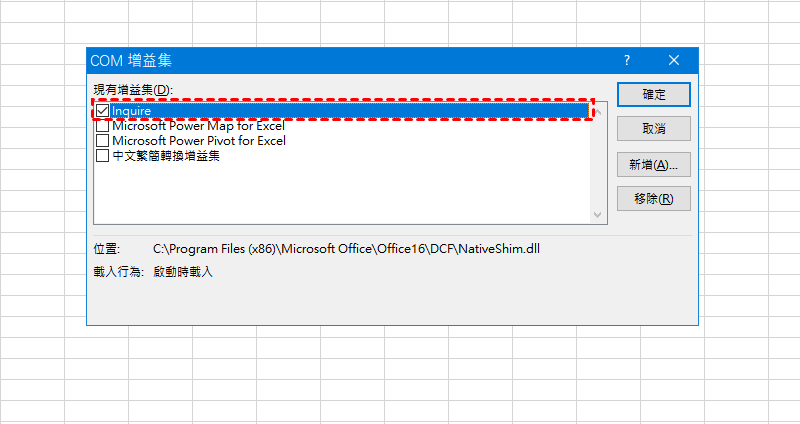This screenshot has width=800, height=424.
Task: Close the COM 增益集 dialog
Action: click(674, 61)
